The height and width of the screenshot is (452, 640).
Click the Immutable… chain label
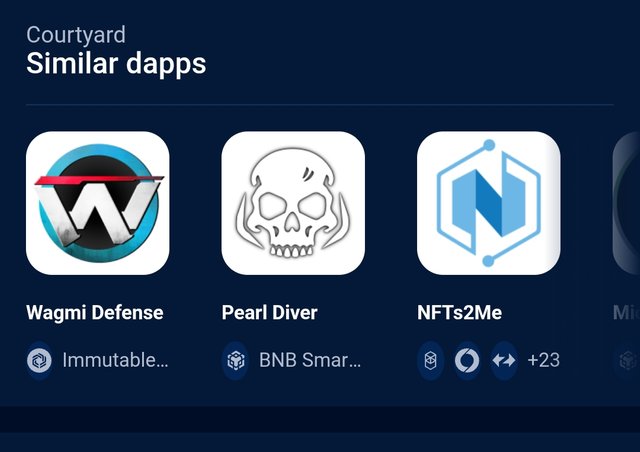tap(115, 360)
